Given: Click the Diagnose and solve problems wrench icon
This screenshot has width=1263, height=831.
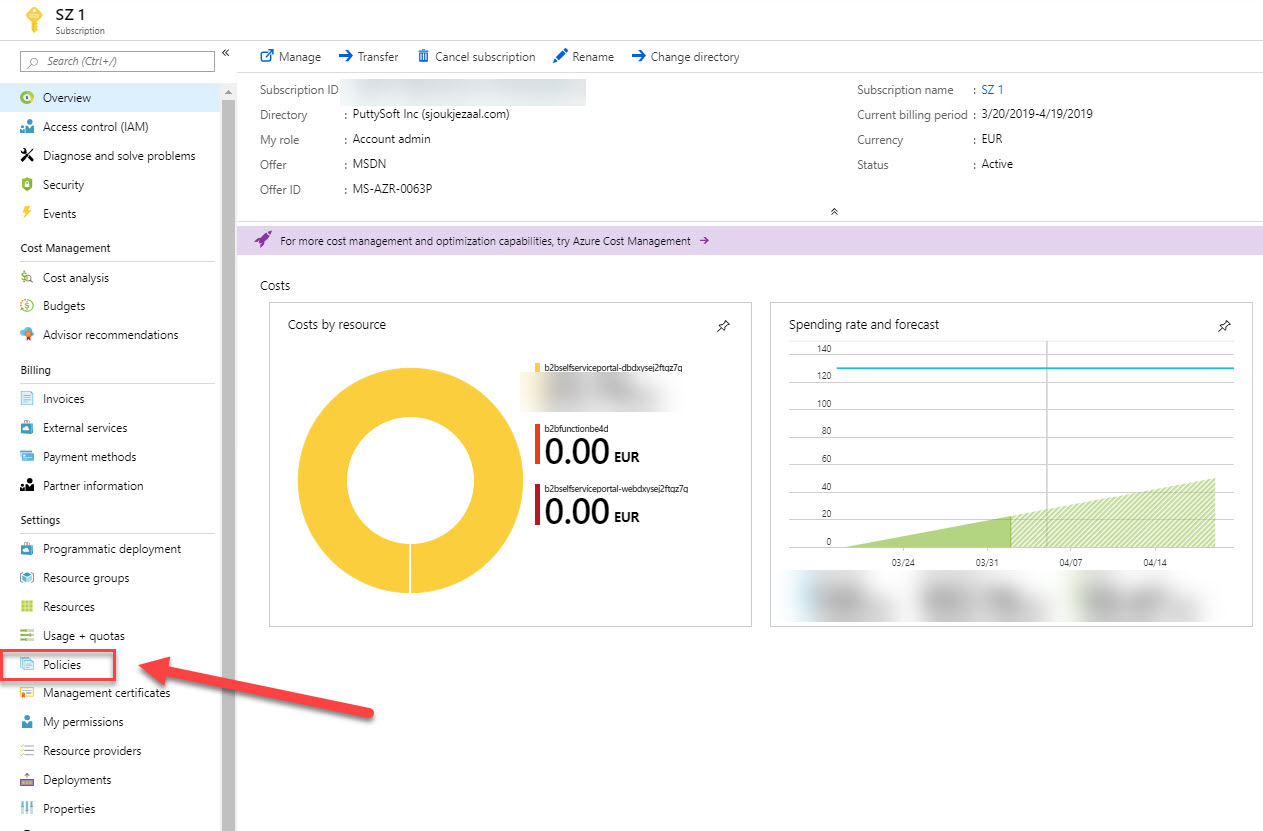Looking at the screenshot, I should [x=27, y=156].
